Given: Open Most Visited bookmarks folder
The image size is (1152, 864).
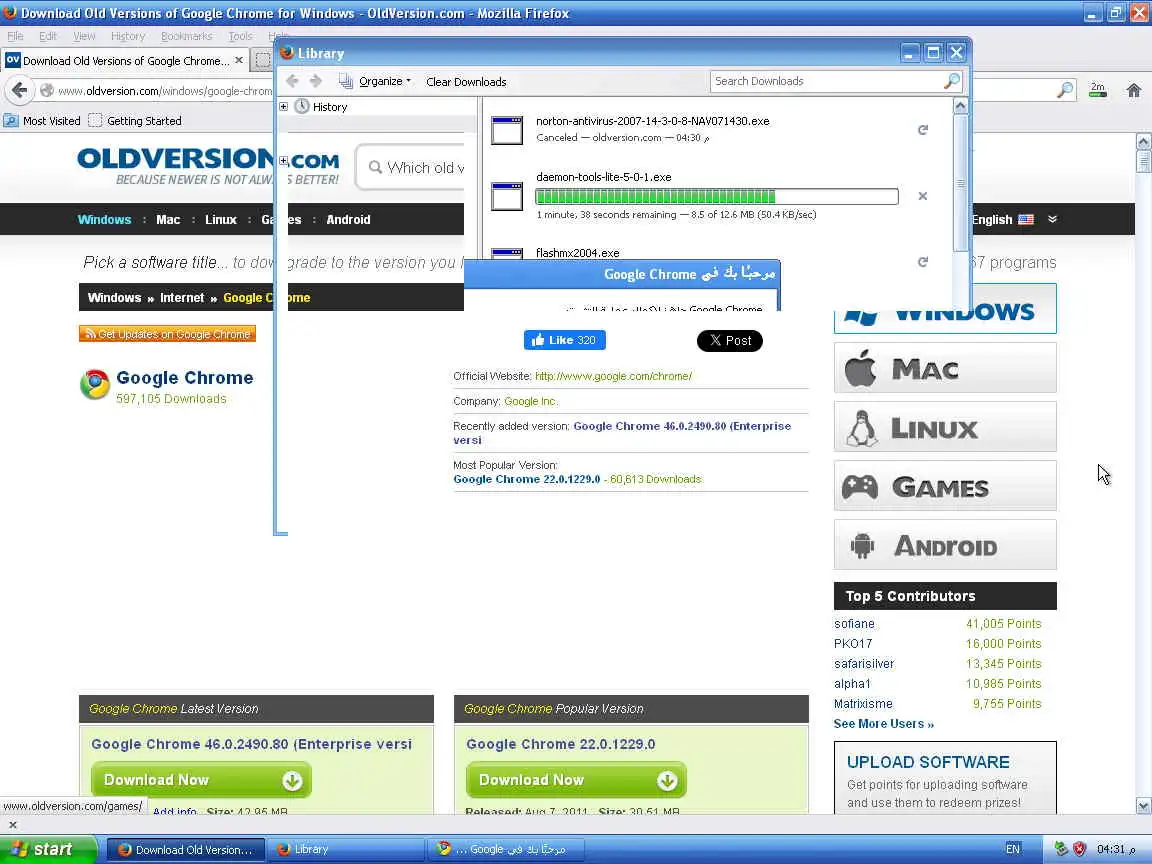Looking at the screenshot, I should (42, 120).
